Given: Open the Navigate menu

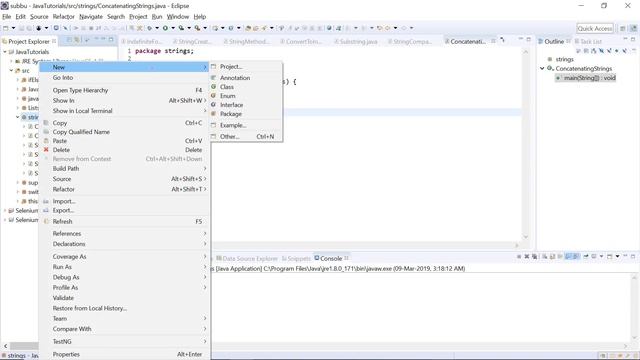Looking at the screenshot, I should click(x=91, y=17).
